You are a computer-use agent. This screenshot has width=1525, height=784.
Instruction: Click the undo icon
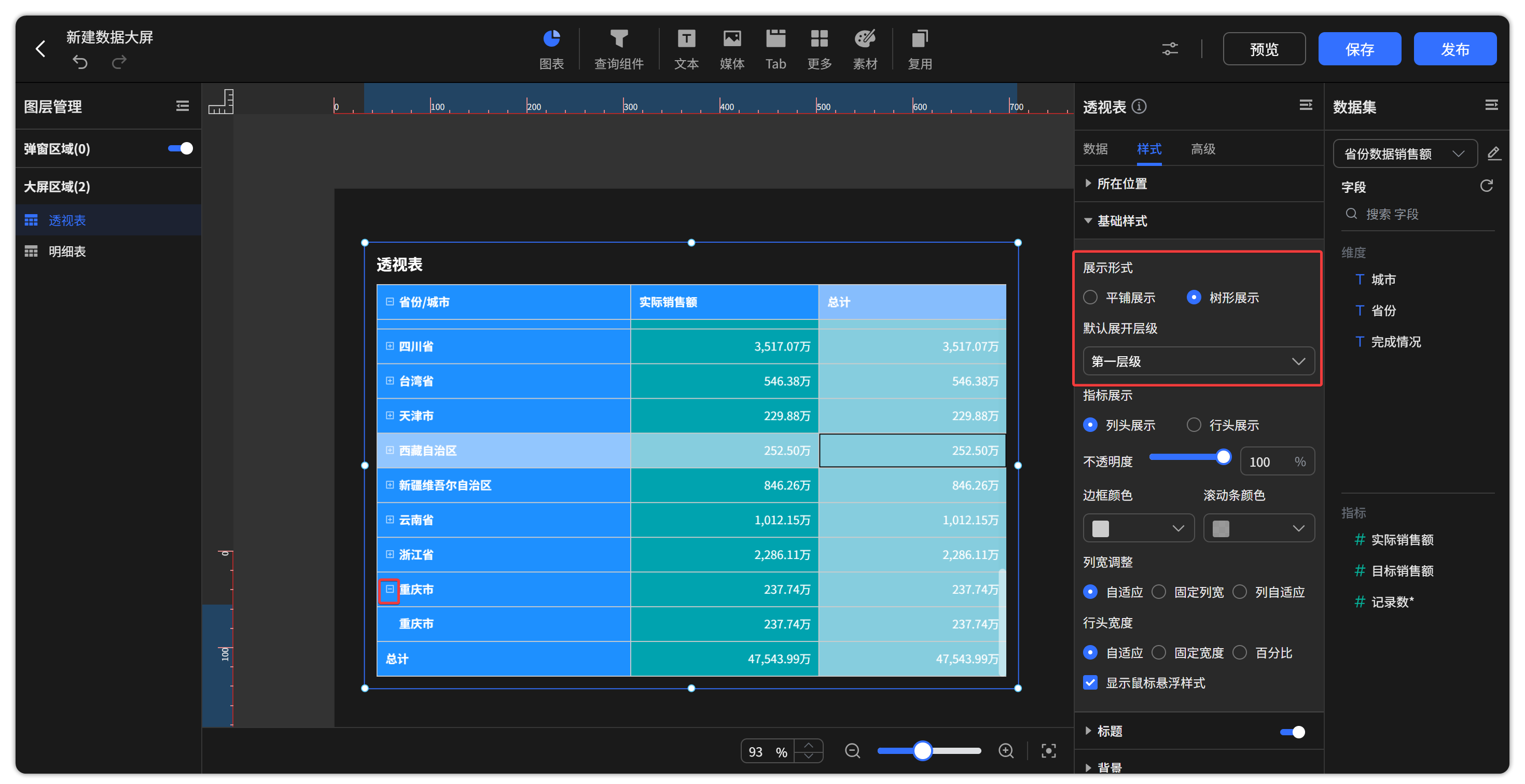coord(80,62)
